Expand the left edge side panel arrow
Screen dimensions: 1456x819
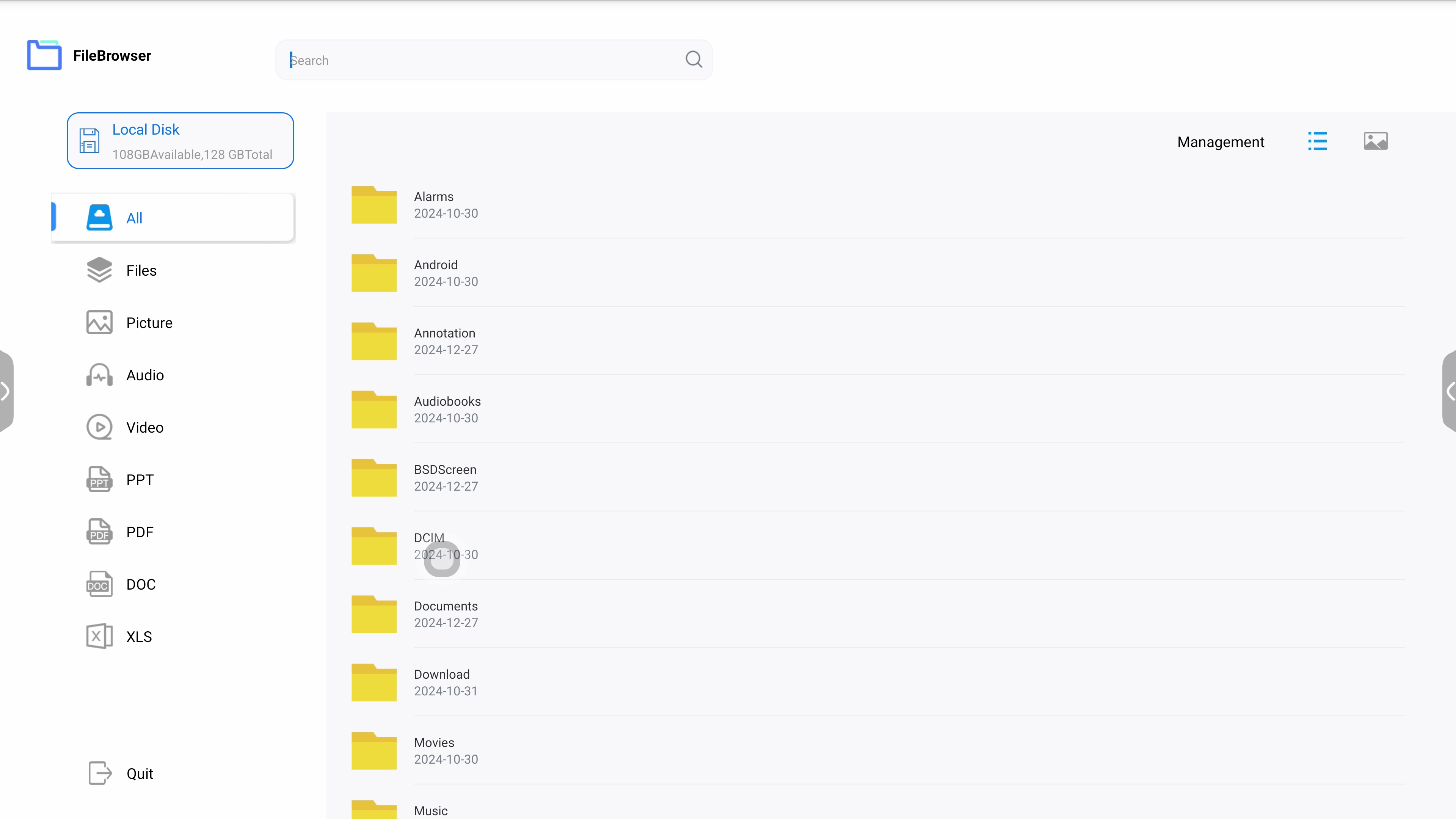tap(6, 391)
